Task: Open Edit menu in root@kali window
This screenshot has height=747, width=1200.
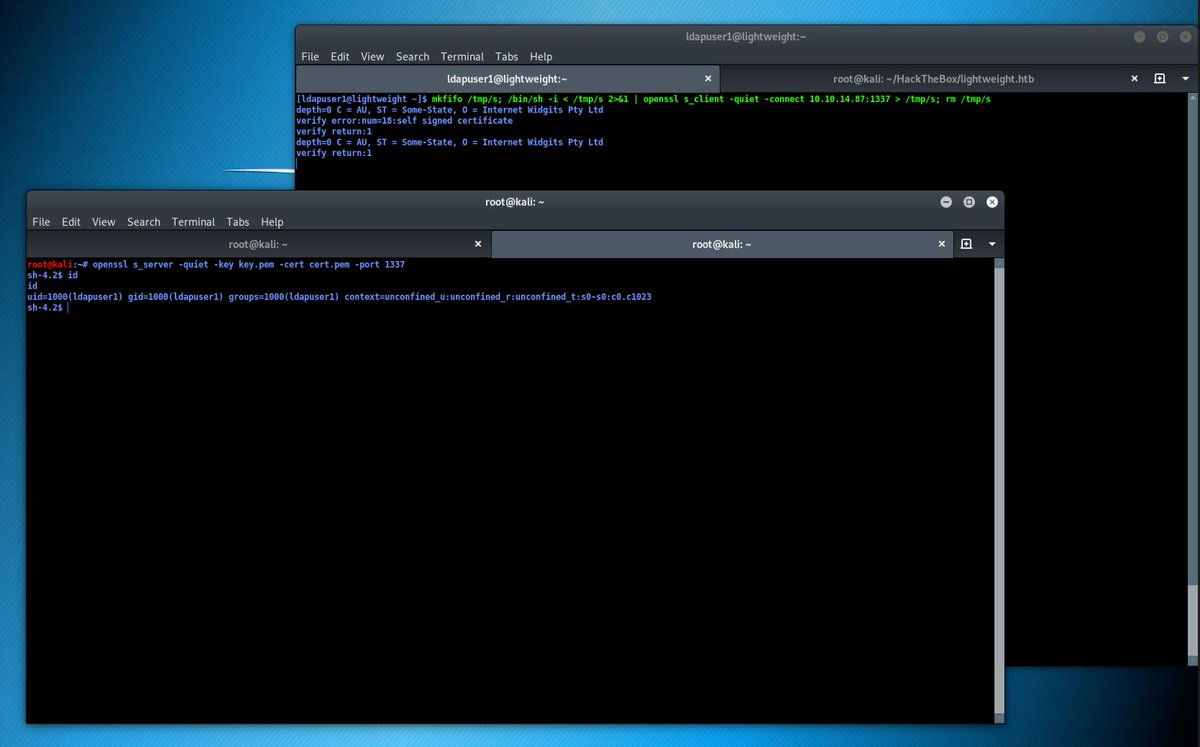Action: (71, 222)
